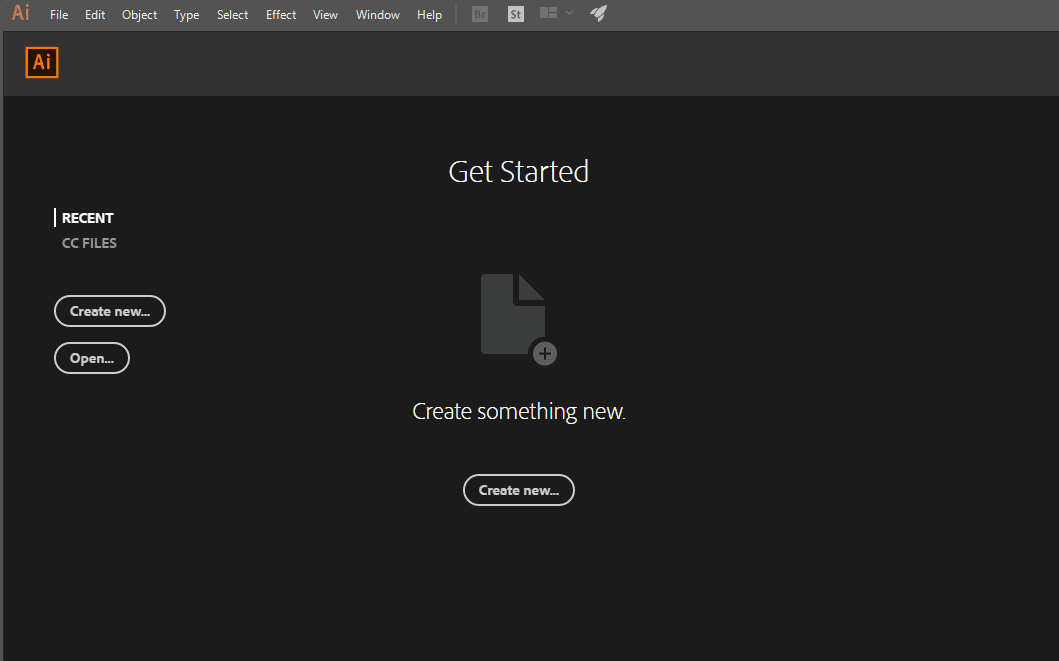Click the orange Illustrator logo on the start screen
Viewport: 1059px width, 661px height.
pos(42,62)
